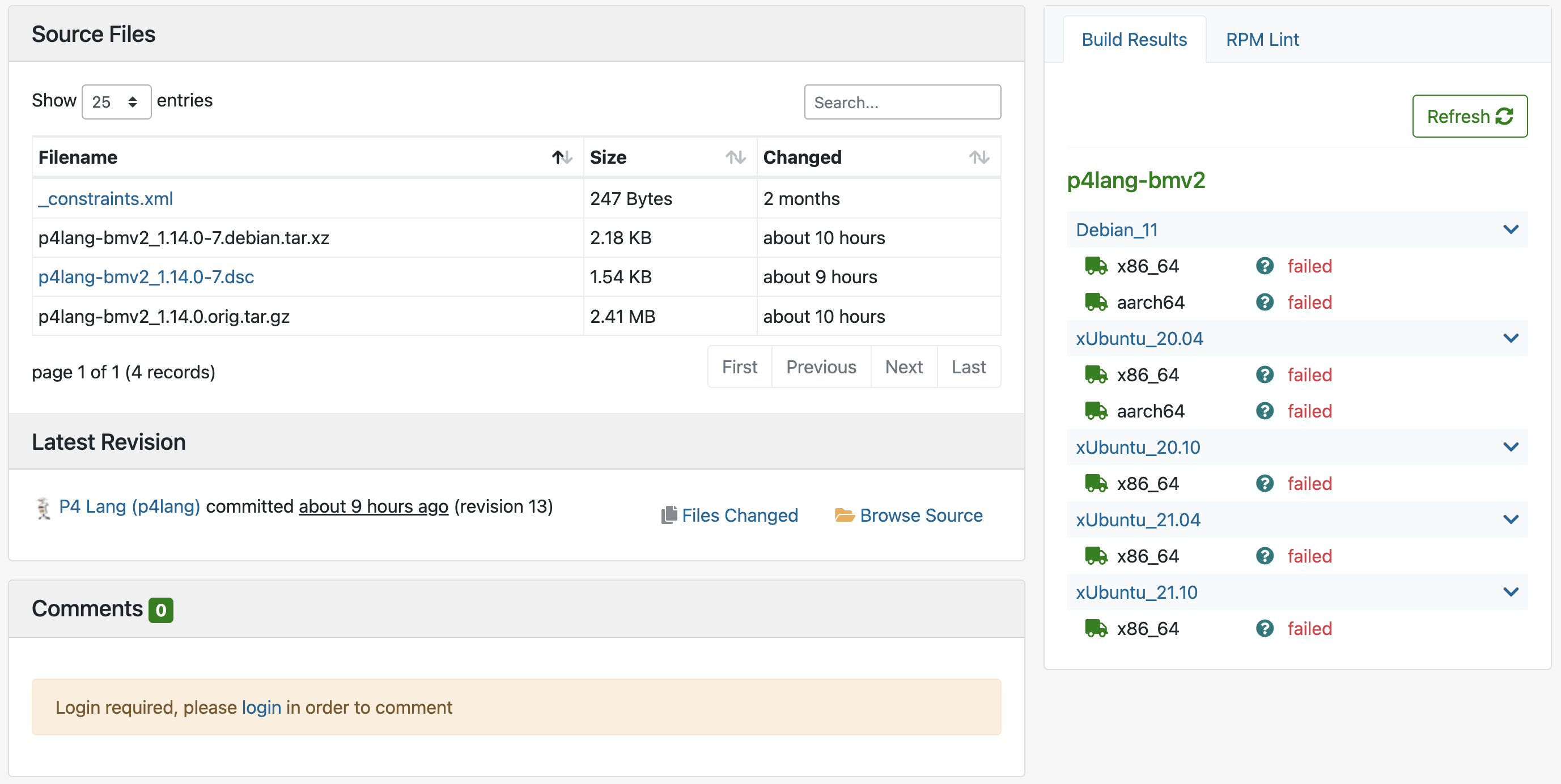
Task: Collapse the xUbuntu_20.04 chevron
Action: (x=1511, y=338)
